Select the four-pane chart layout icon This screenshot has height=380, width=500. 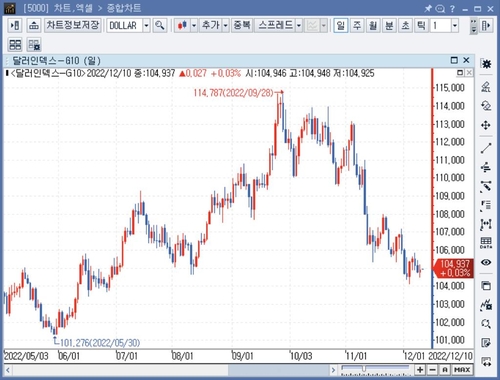click(15, 45)
